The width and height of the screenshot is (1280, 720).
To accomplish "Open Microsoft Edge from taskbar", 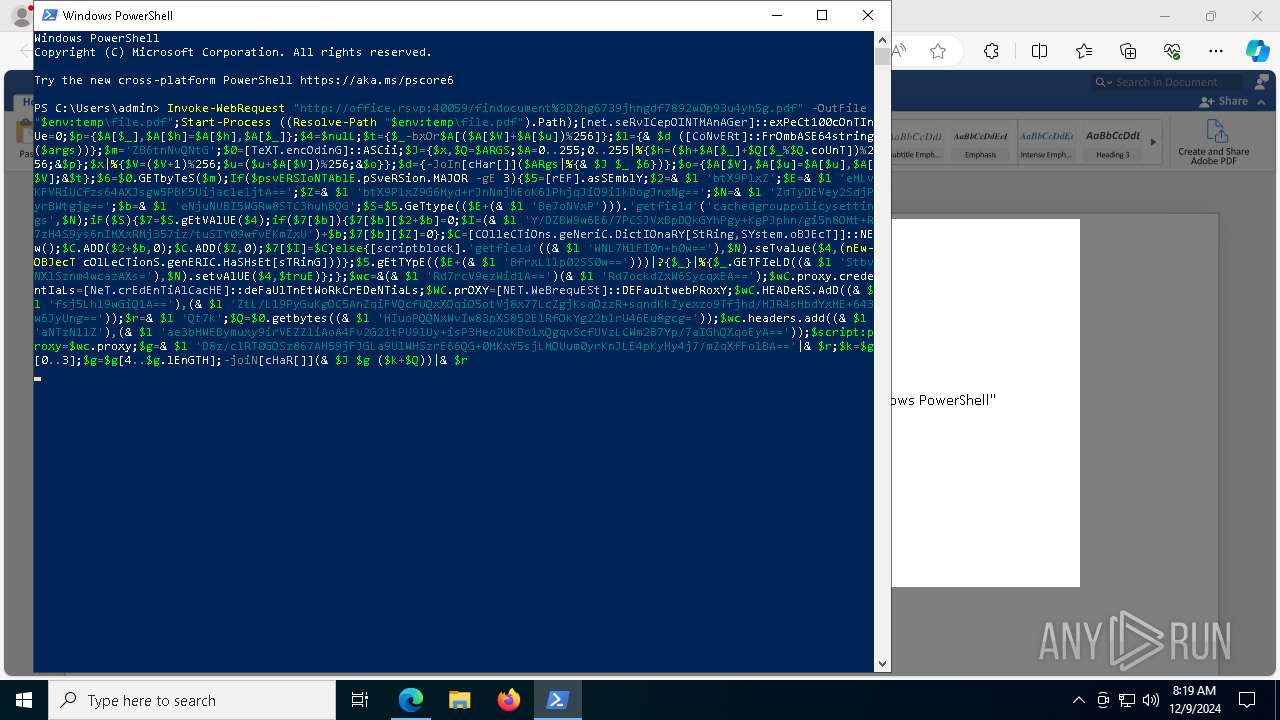I will coord(411,700).
